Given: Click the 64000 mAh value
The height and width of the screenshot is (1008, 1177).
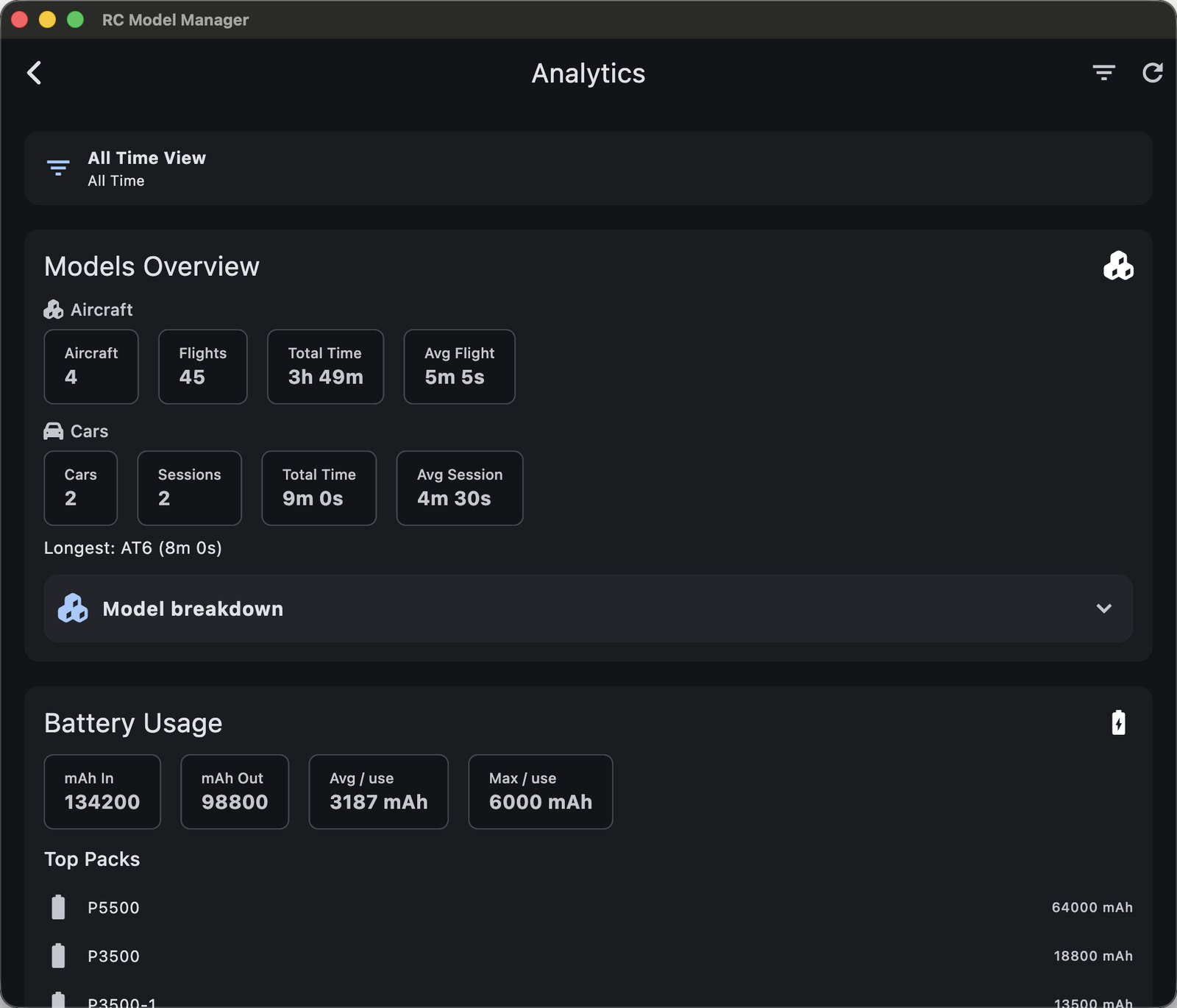Looking at the screenshot, I should [1092, 907].
